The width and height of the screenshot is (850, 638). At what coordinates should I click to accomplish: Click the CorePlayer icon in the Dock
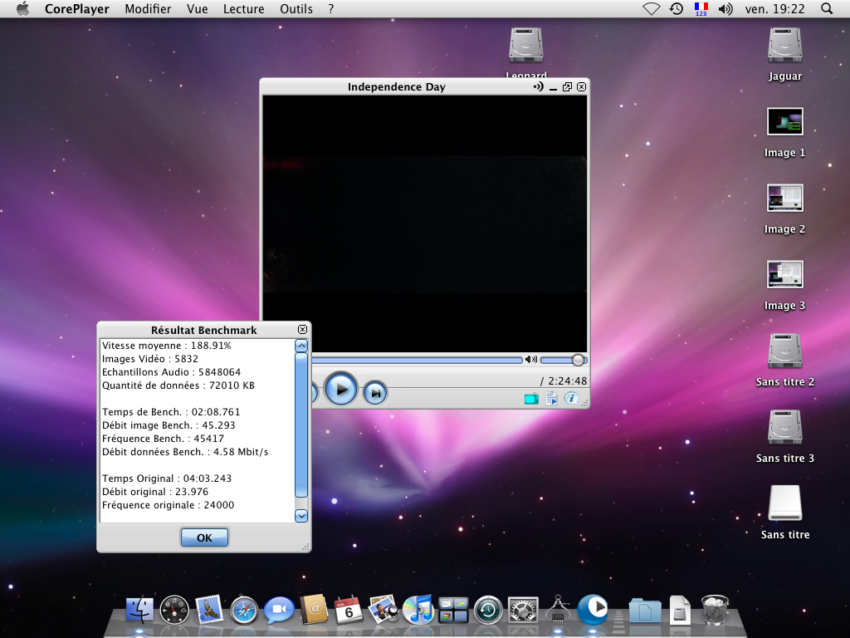point(593,609)
